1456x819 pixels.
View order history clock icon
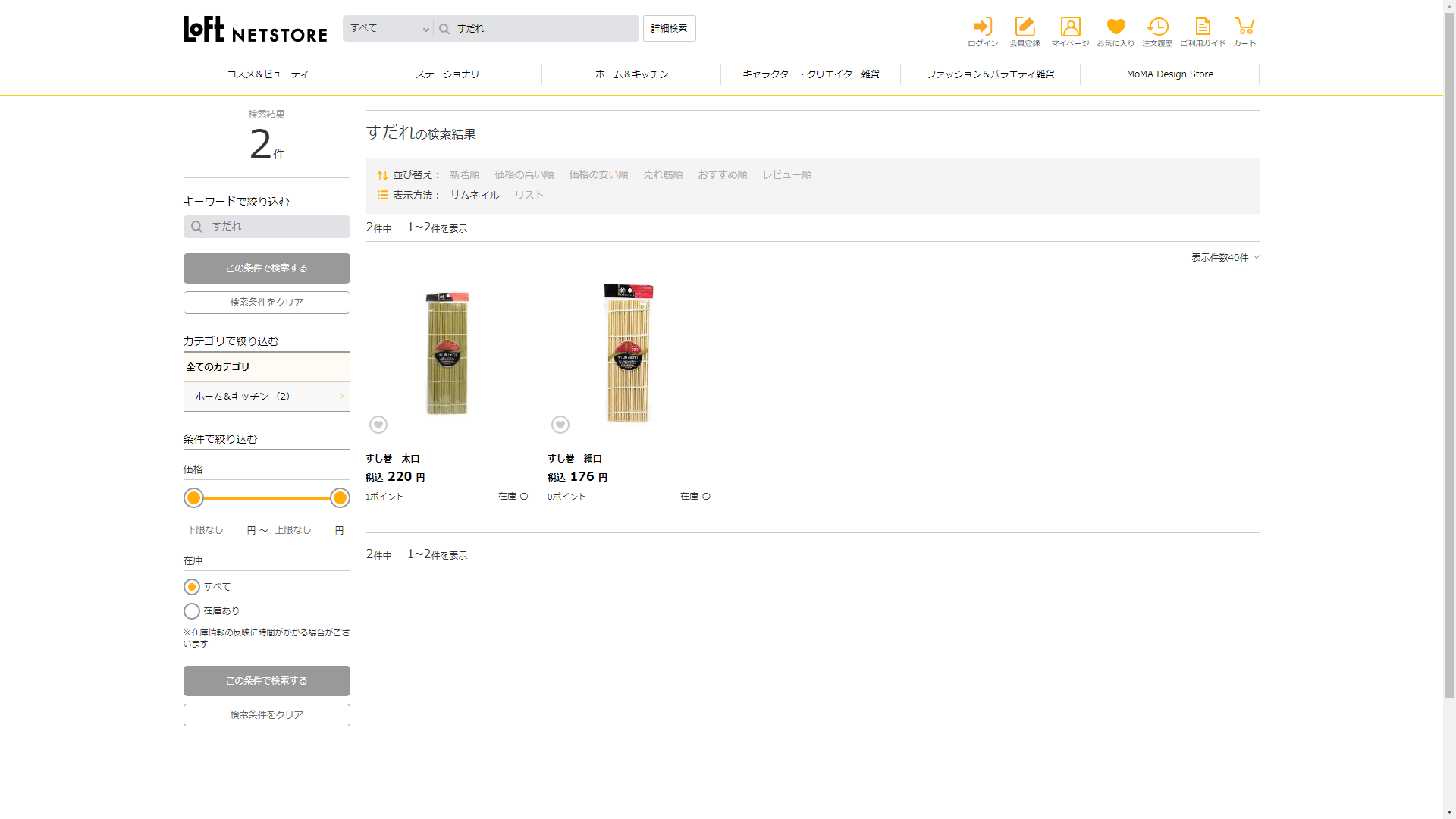click(x=1157, y=27)
